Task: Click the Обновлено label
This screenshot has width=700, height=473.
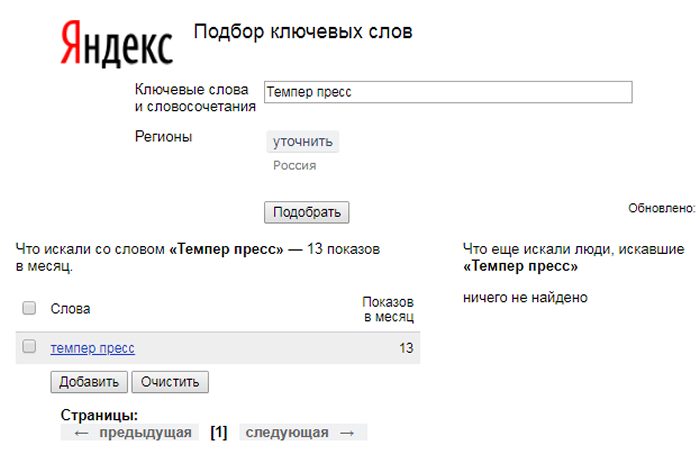Action: (662, 208)
